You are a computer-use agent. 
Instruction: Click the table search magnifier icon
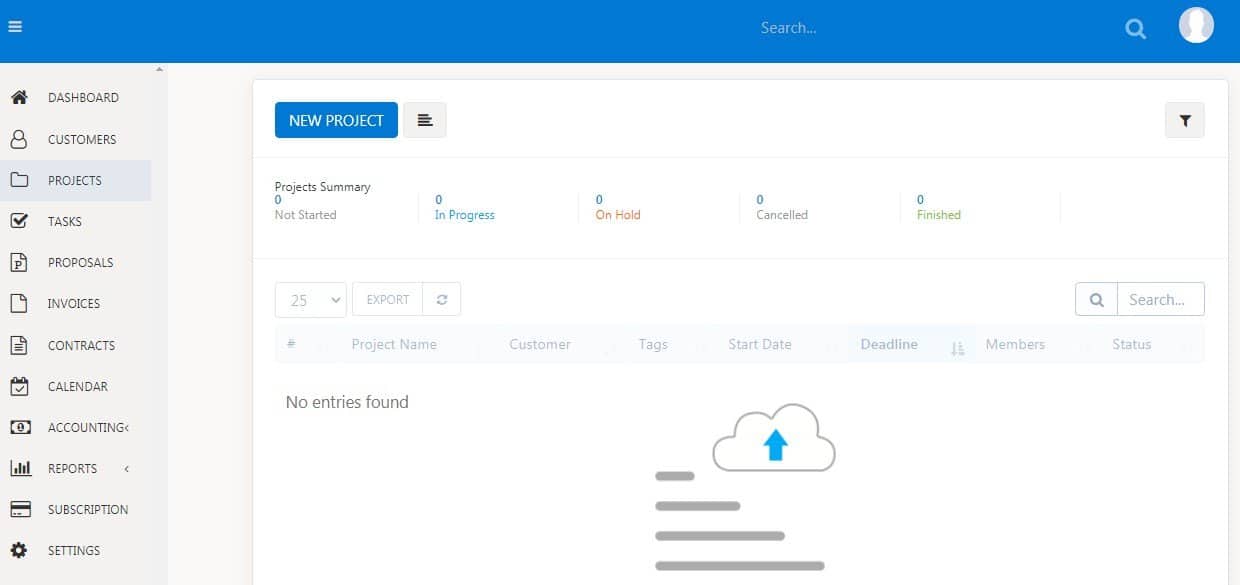click(1096, 299)
